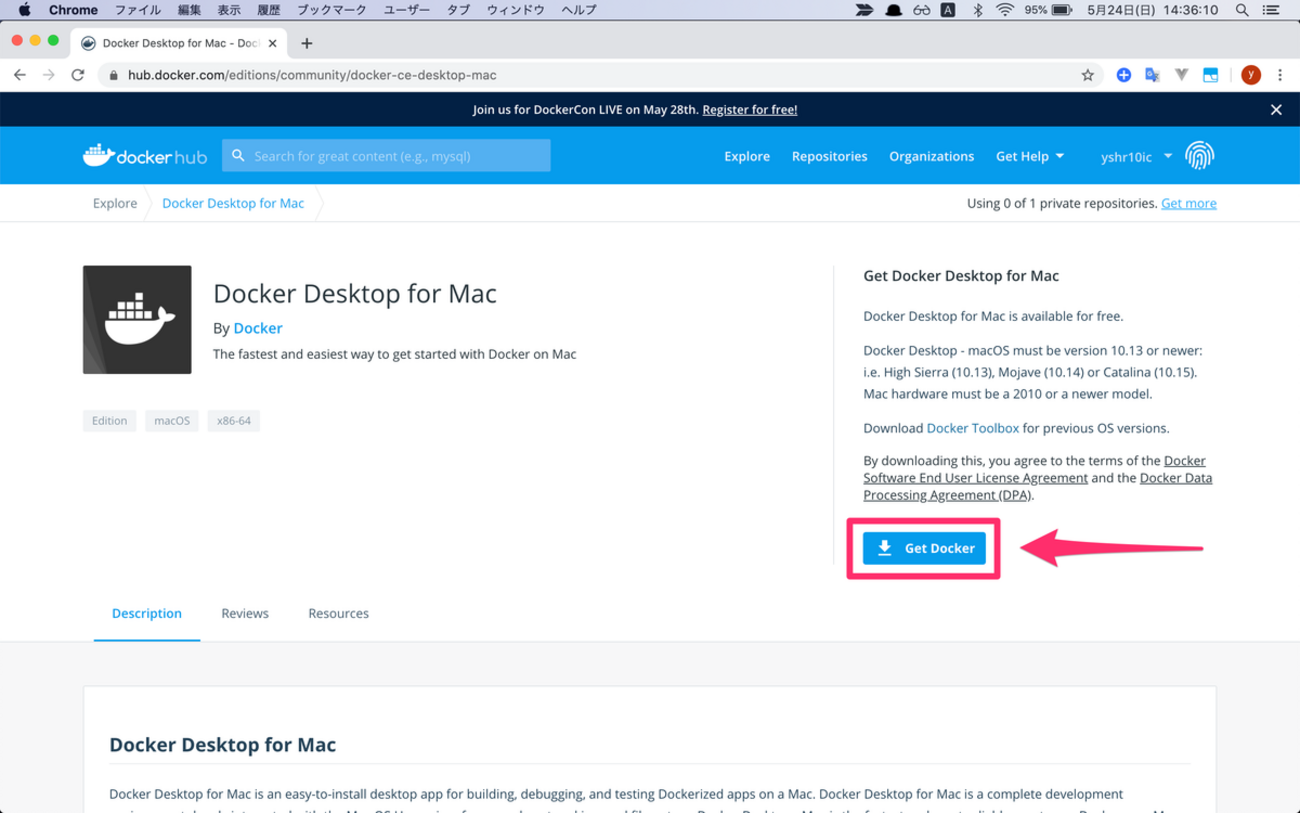This screenshot has width=1300, height=813.
Task: Click Chrome's forward arrow
Action: pyautogui.click(x=48, y=75)
